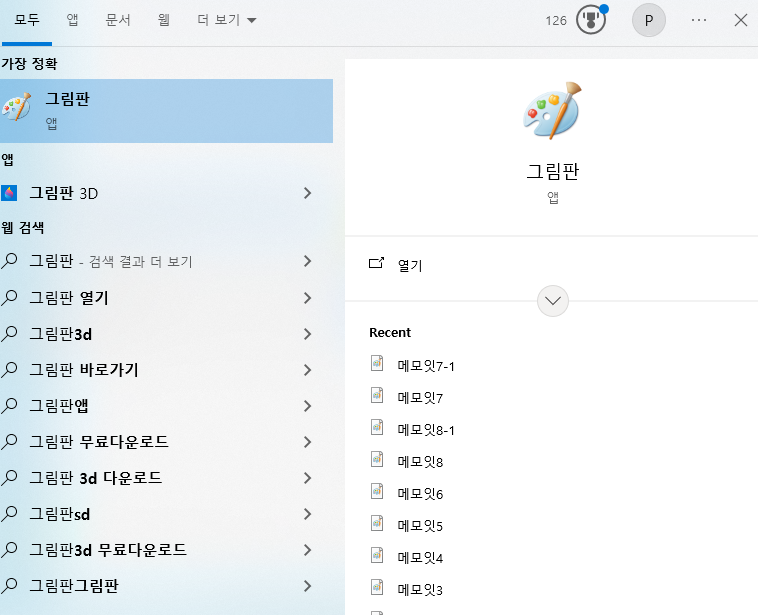Screen dimensions: 758x615
Task: Open recent file 메모잇8-1
Action: [x=426, y=430]
